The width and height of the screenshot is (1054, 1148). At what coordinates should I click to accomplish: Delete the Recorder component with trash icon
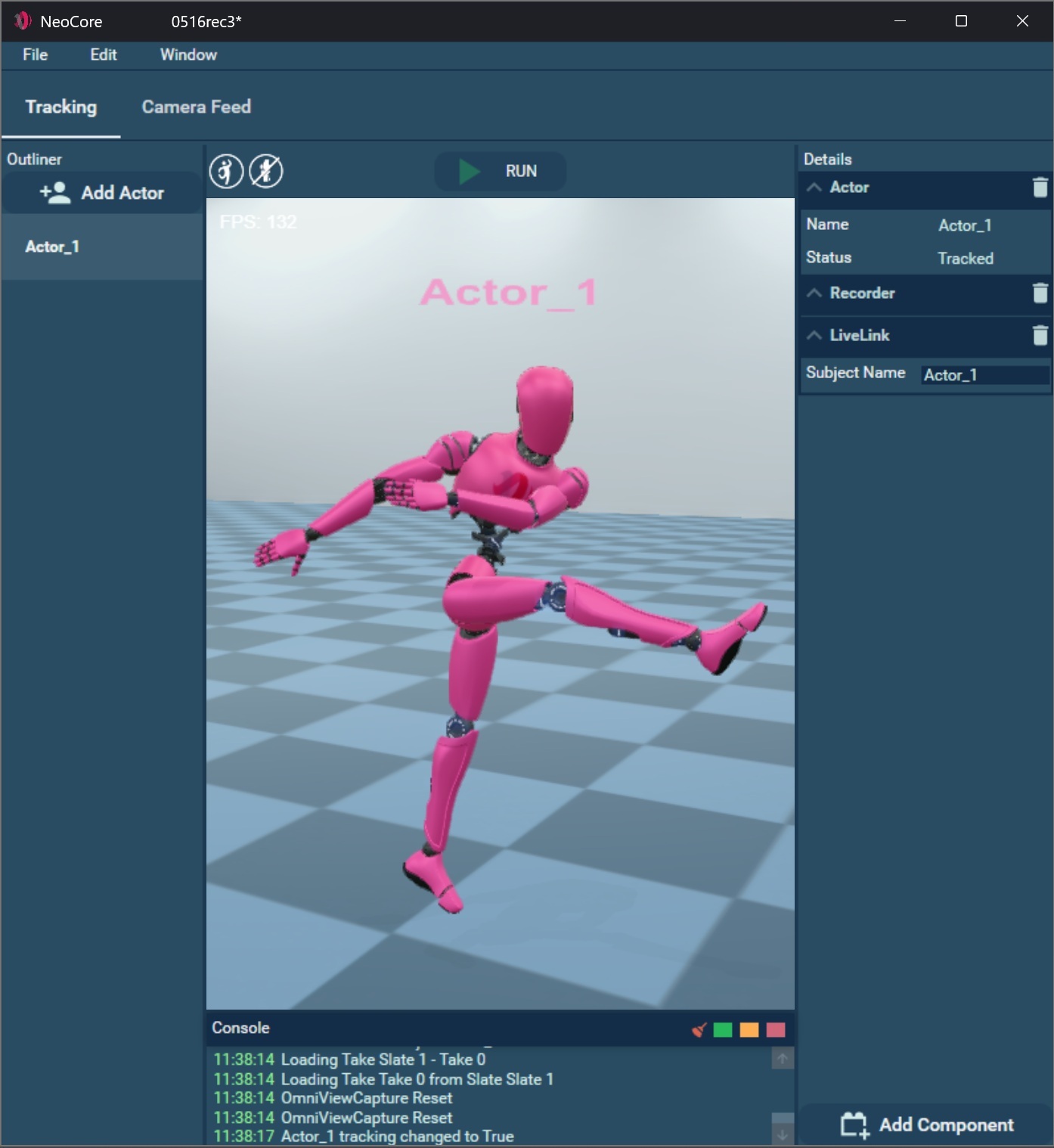click(1040, 293)
